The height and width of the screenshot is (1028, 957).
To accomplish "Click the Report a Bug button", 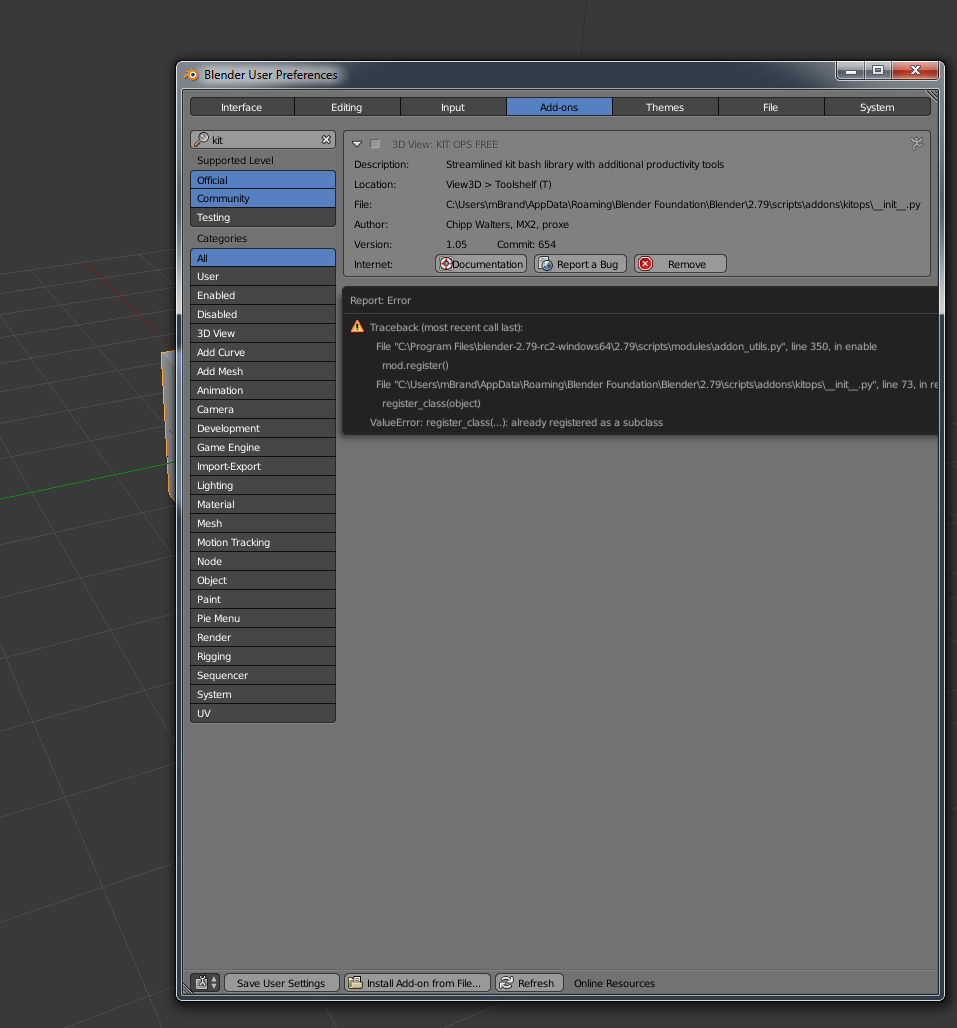I will click(580, 263).
